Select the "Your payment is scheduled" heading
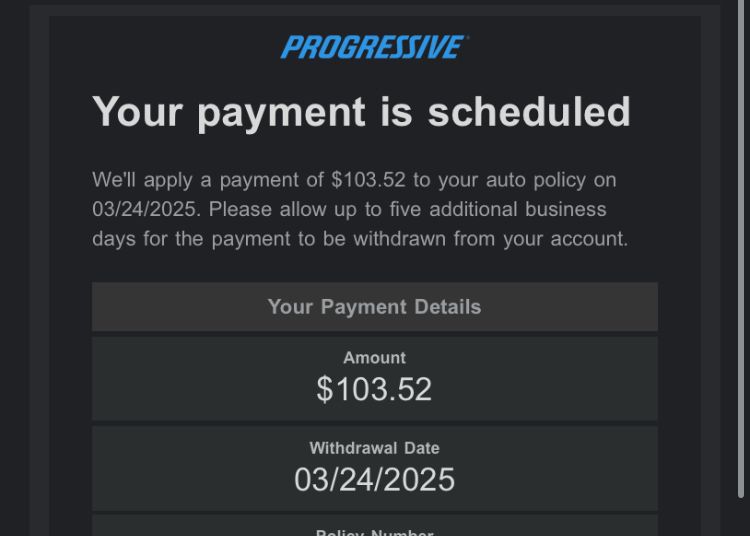This screenshot has height=536, width=750. click(x=362, y=112)
